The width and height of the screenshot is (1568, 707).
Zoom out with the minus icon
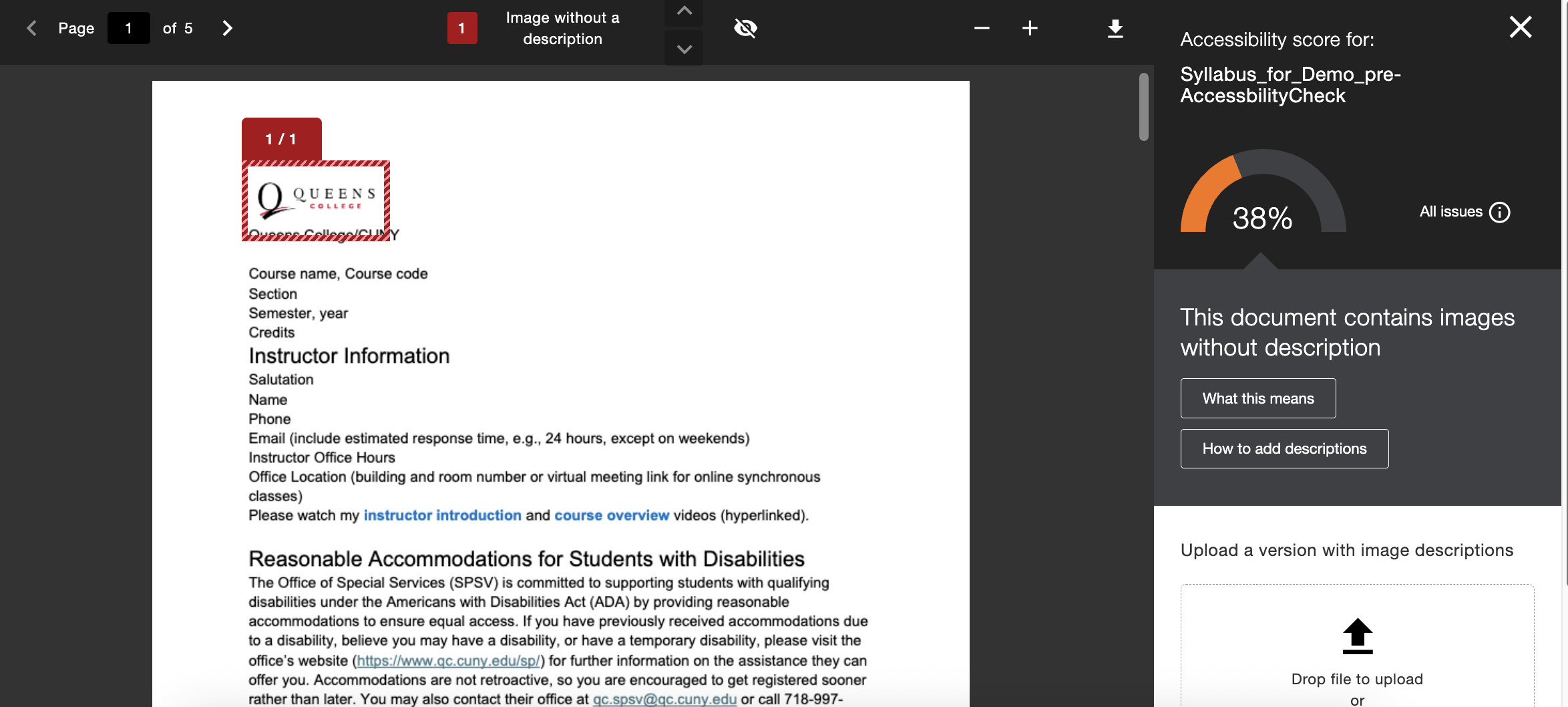point(982,28)
